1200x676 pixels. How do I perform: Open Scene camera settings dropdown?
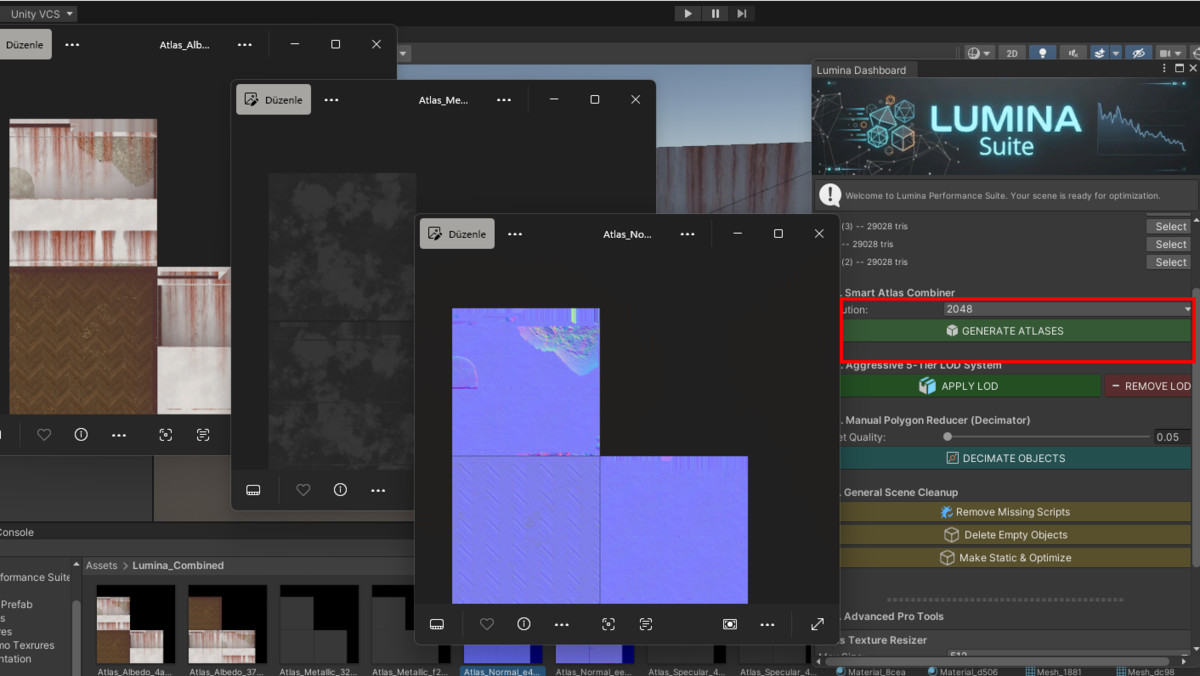[x=1169, y=53]
